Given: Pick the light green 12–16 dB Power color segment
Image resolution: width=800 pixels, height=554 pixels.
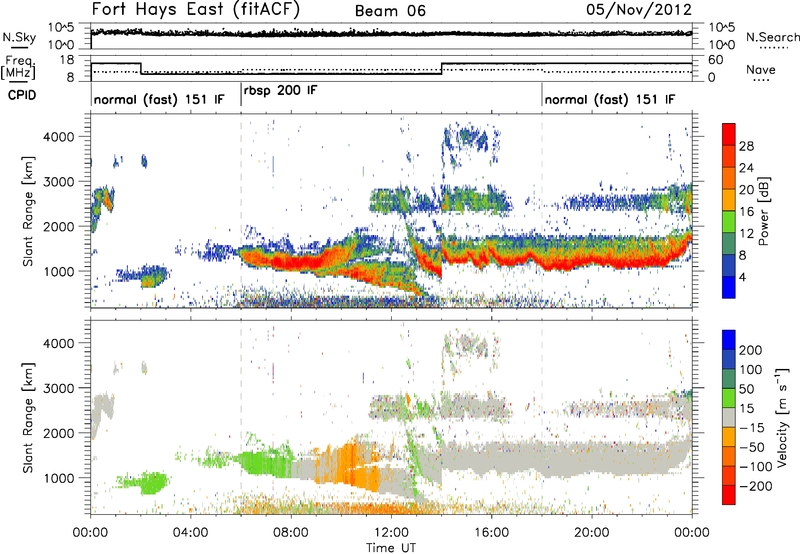Looking at the screenshot, I should pos(729,222).
